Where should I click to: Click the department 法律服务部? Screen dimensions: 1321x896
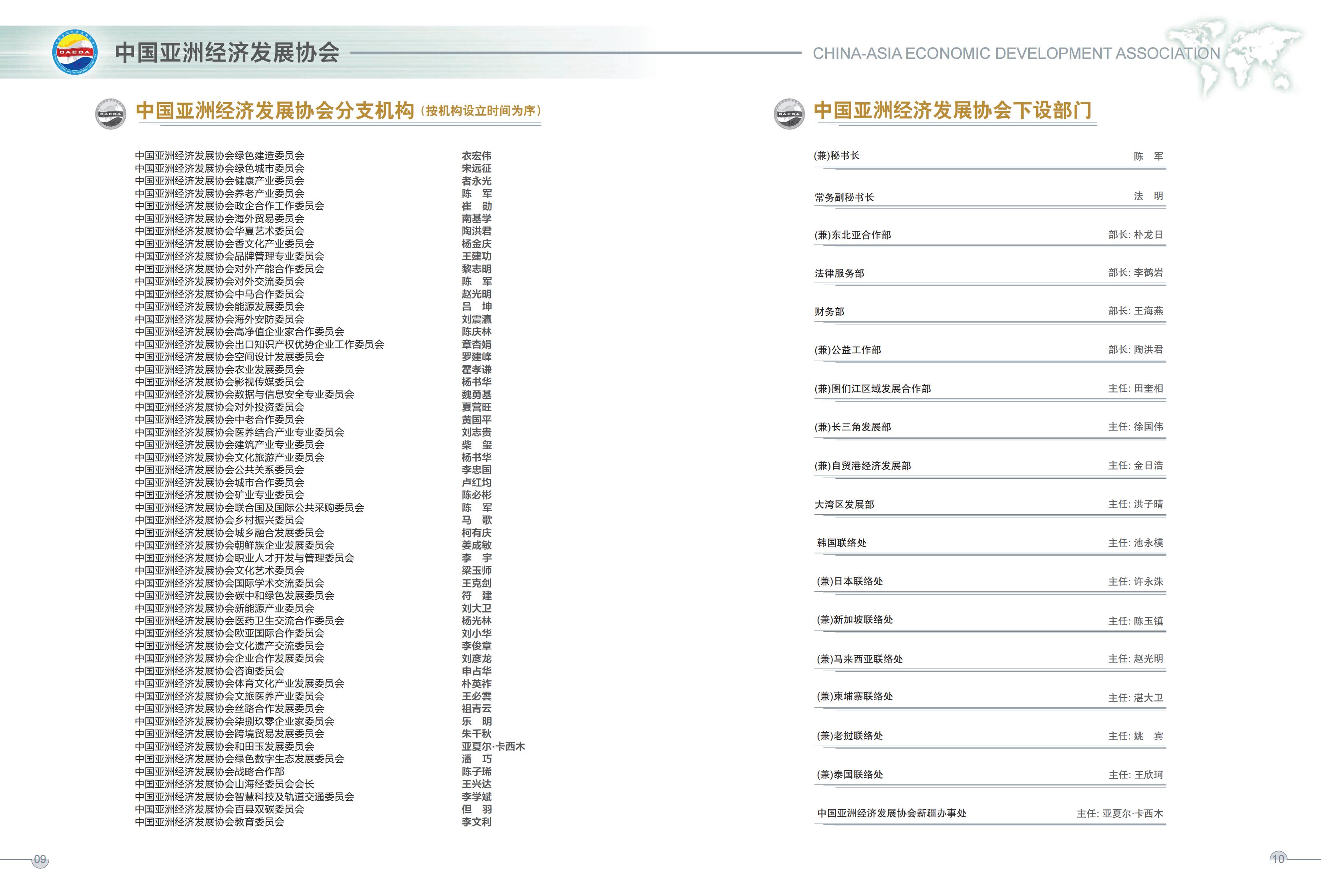tap(840, 273)
